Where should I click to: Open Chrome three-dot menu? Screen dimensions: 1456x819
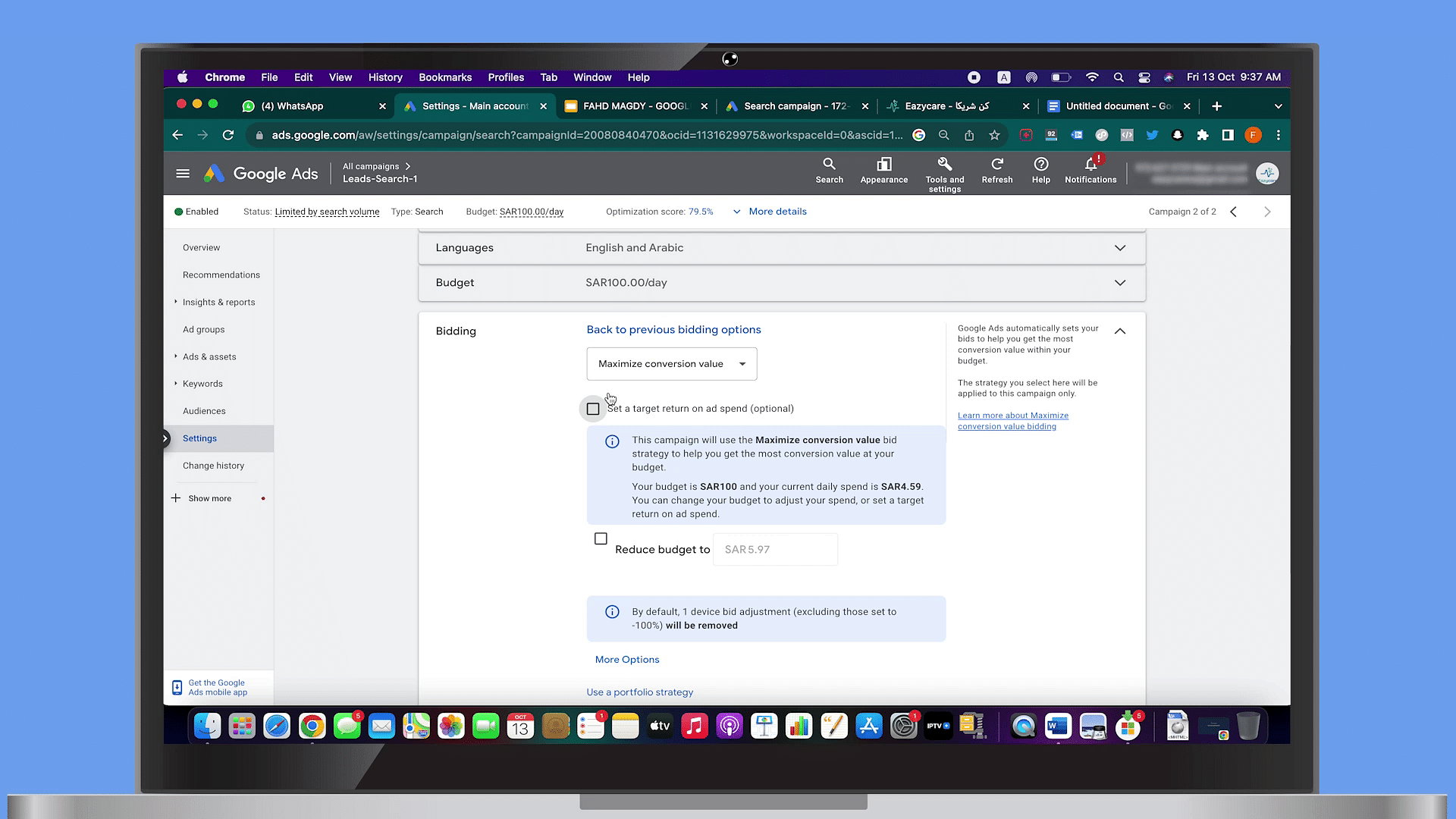pyautogui.click(x=1279, y=135)
